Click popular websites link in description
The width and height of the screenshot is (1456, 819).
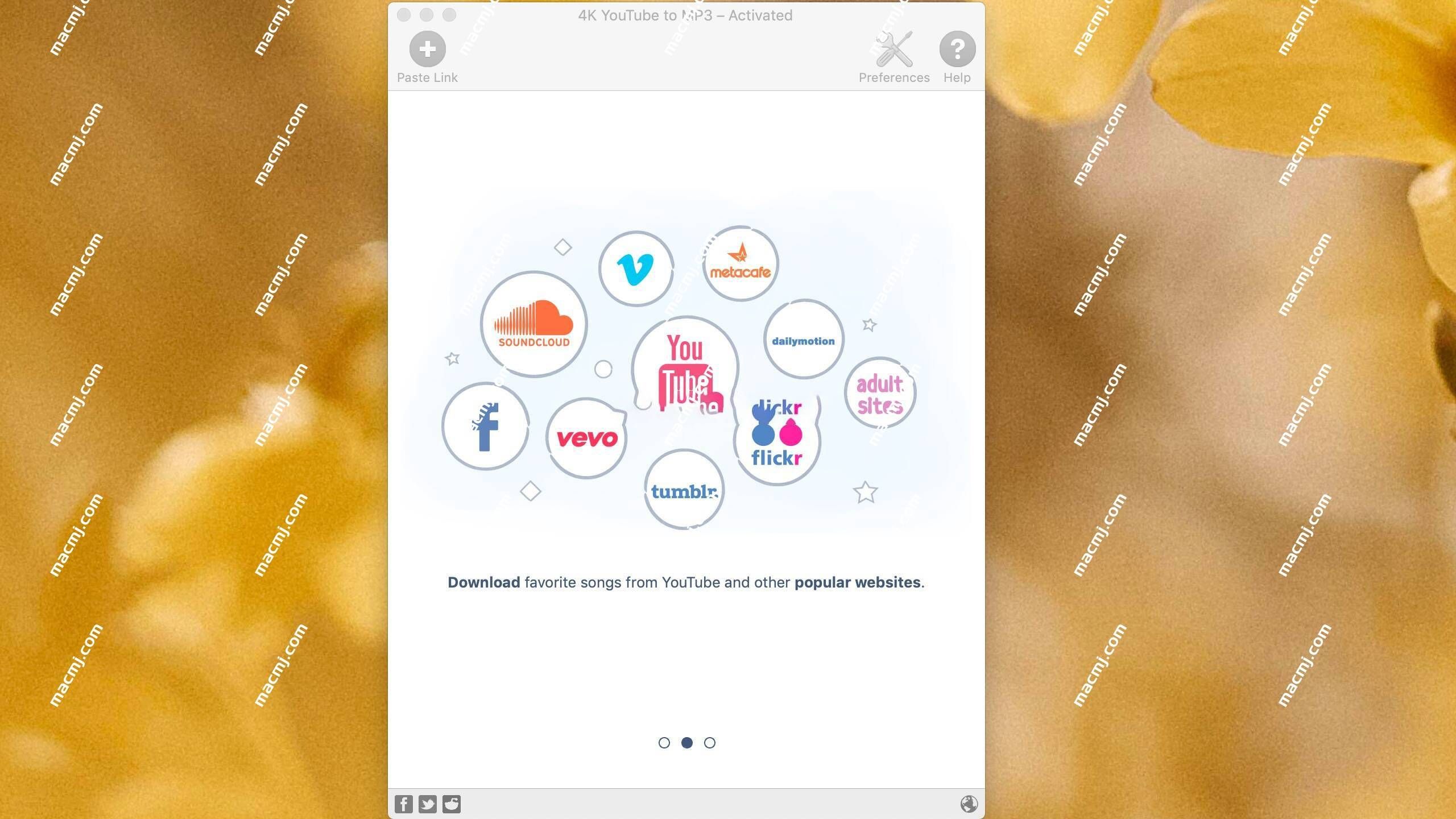[x=857, y=582]
